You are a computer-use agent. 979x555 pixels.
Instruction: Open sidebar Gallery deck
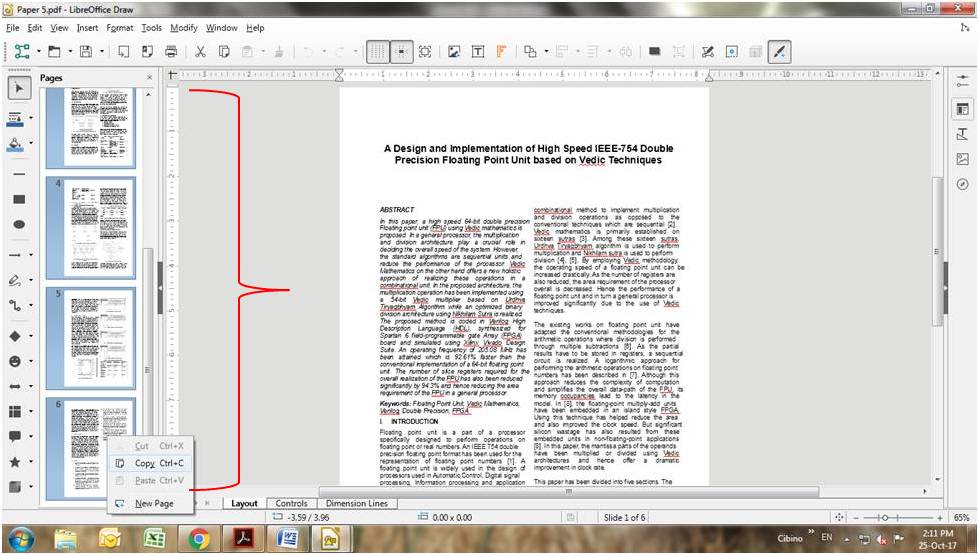click(x=962, y=159)
